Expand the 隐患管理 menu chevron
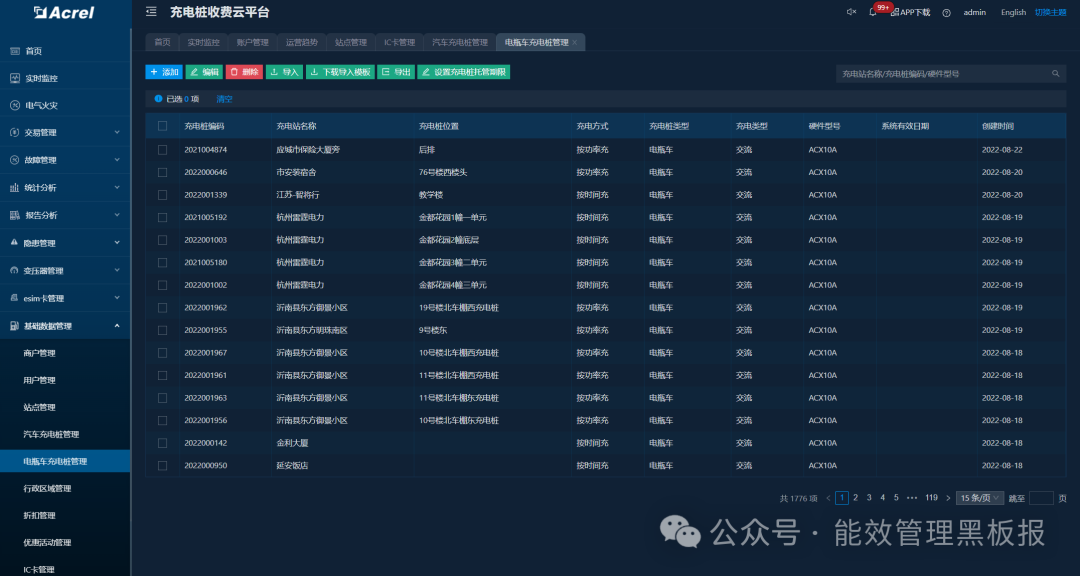This screenshot has width=1080, height=576. 116,243
